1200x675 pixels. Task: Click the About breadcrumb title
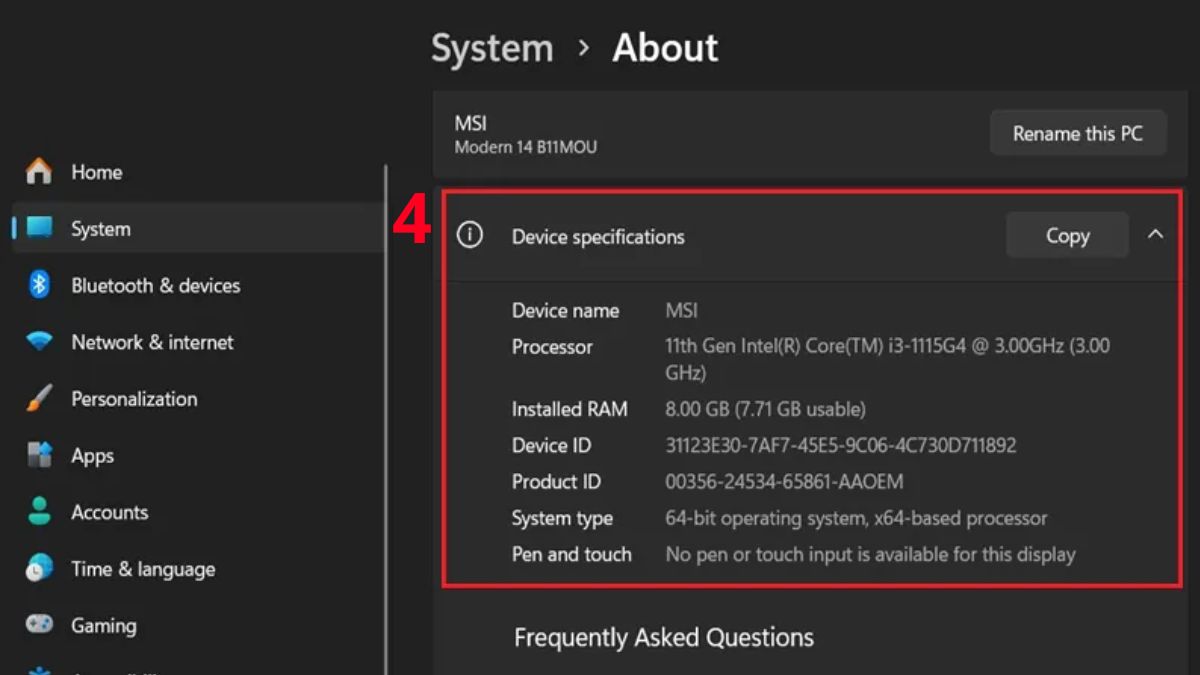click(x=665, y=48)
